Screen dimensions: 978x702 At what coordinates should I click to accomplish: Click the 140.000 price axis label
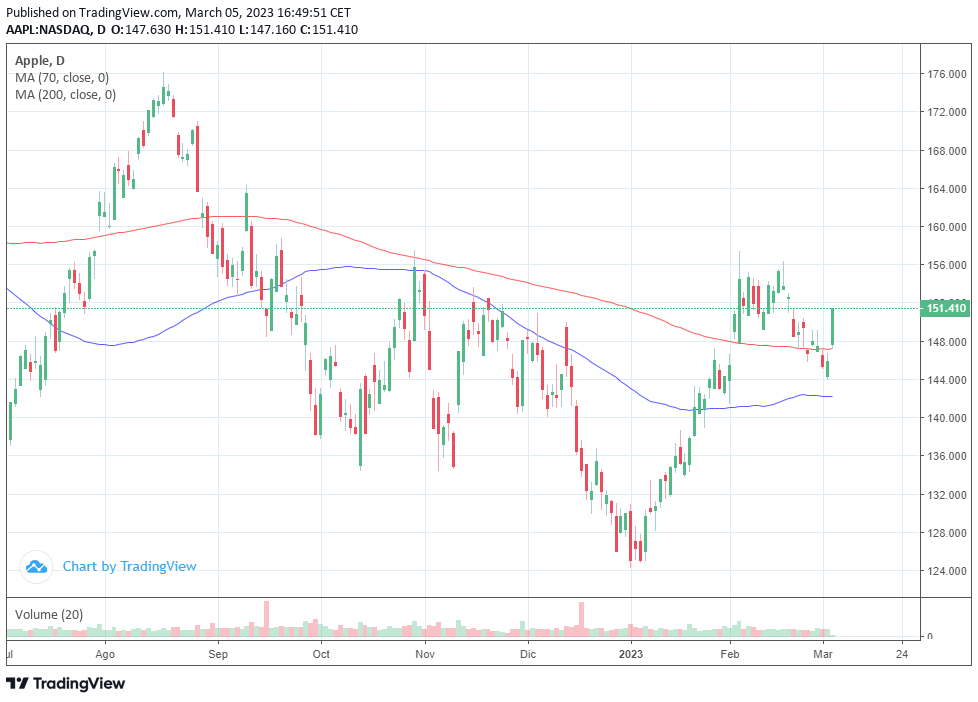(x=947, y=418)
